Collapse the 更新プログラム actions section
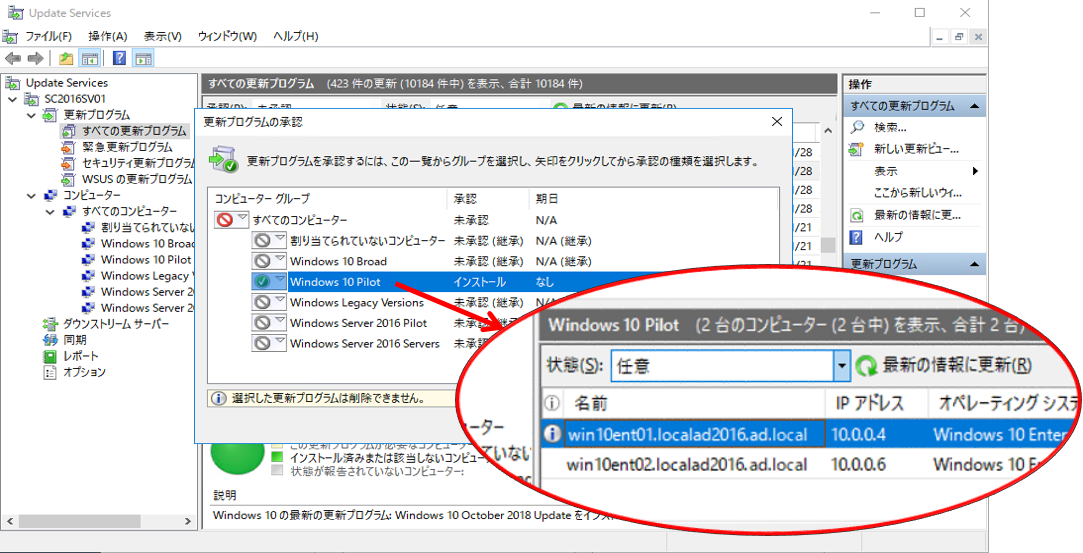Image resolution: width=1083 pixels, height=553 pixels. click(974, 264)
